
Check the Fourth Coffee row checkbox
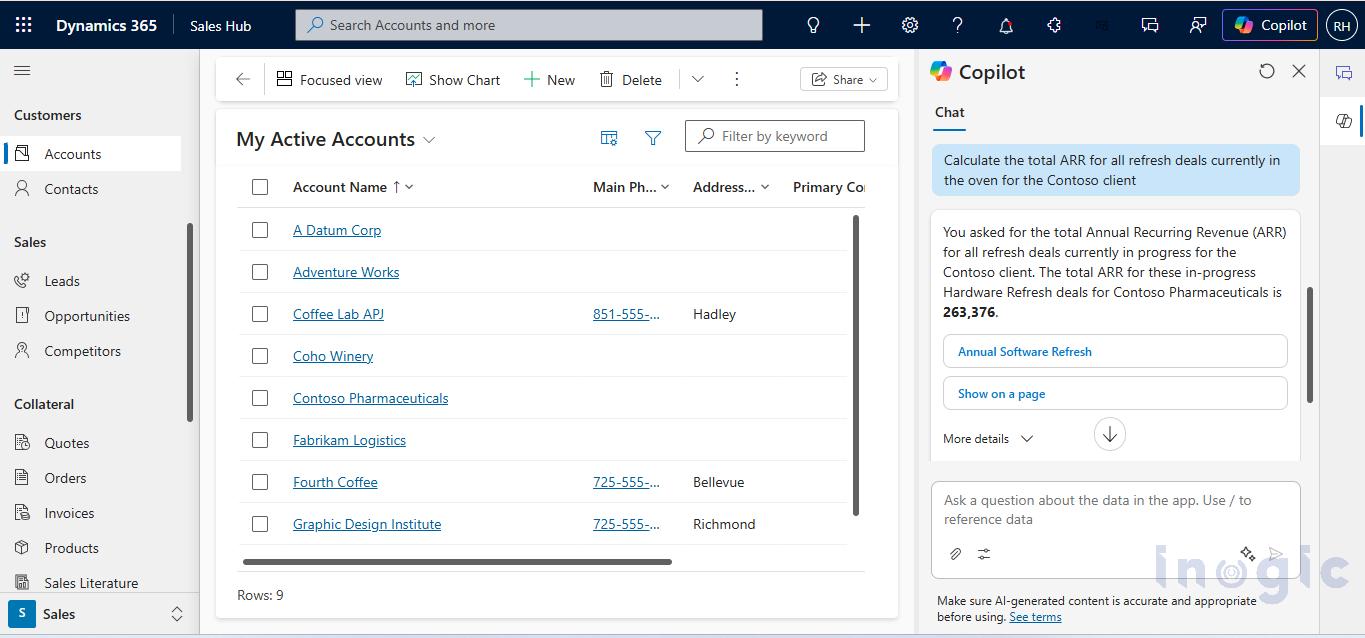coord(260,482)
